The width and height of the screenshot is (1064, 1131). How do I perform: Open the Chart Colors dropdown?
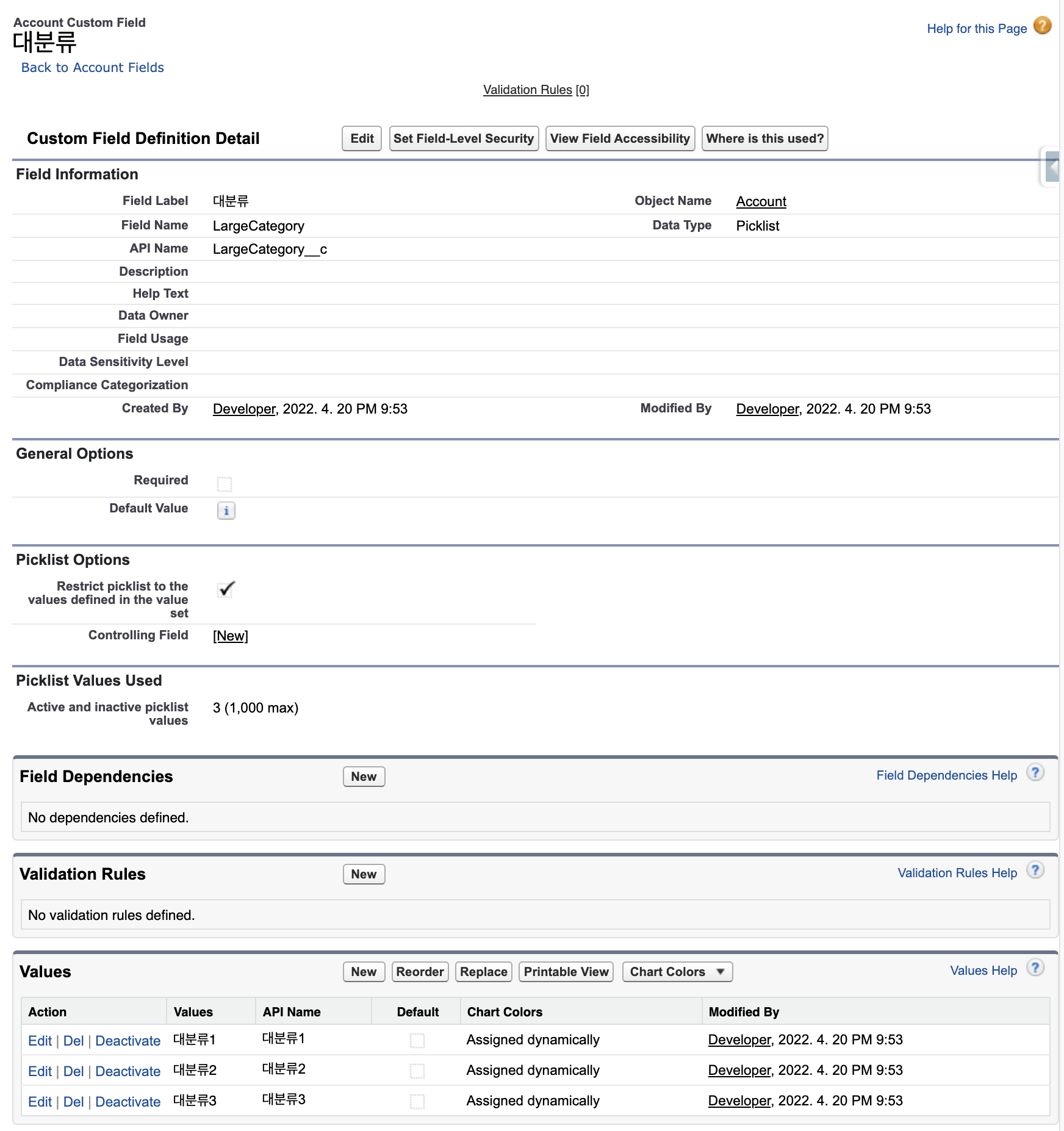point(677,972)
